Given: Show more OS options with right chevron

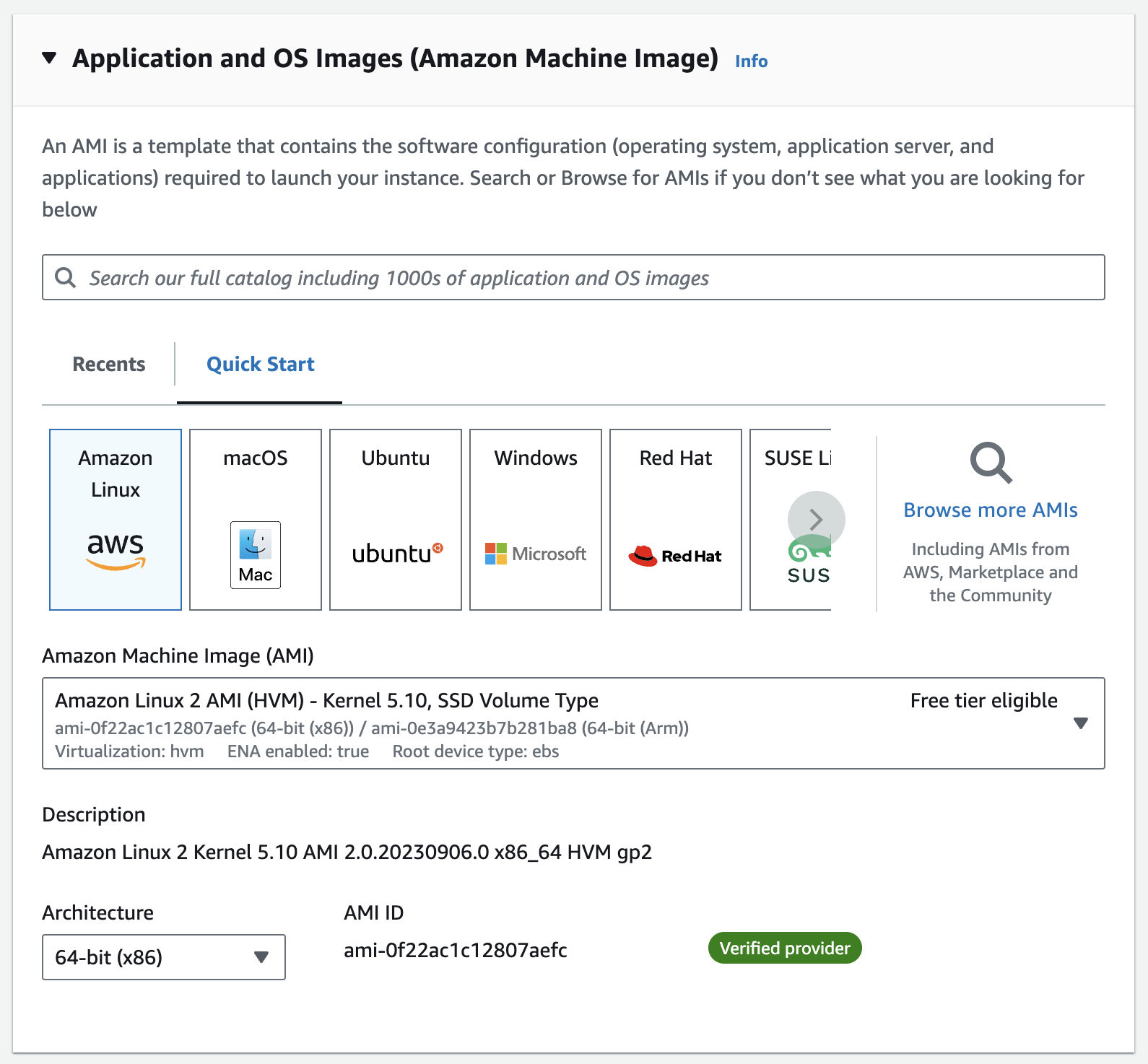Looking at the screenshot, I should (817, 520).
